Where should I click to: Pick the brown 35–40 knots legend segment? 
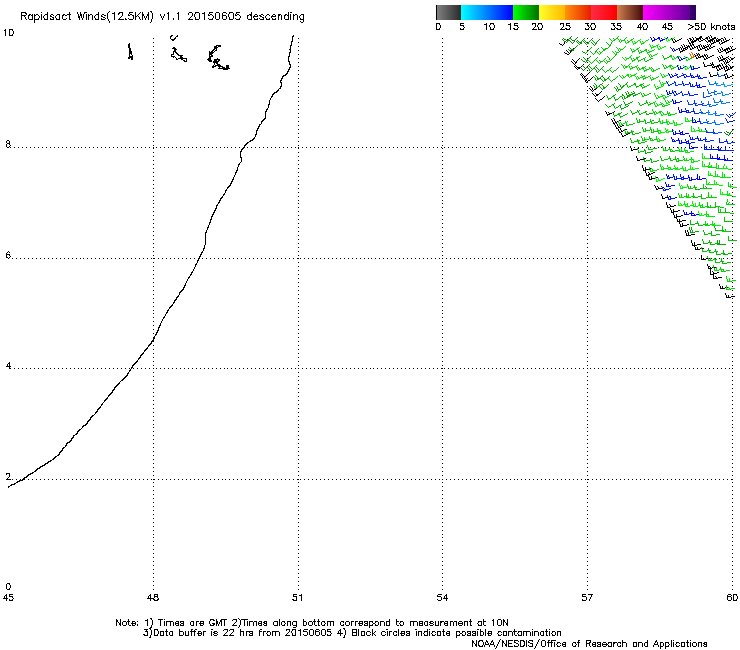(630, 12)
